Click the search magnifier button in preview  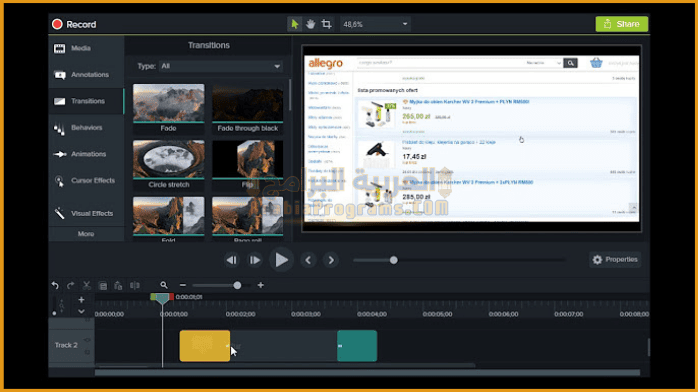click(570, 63)
